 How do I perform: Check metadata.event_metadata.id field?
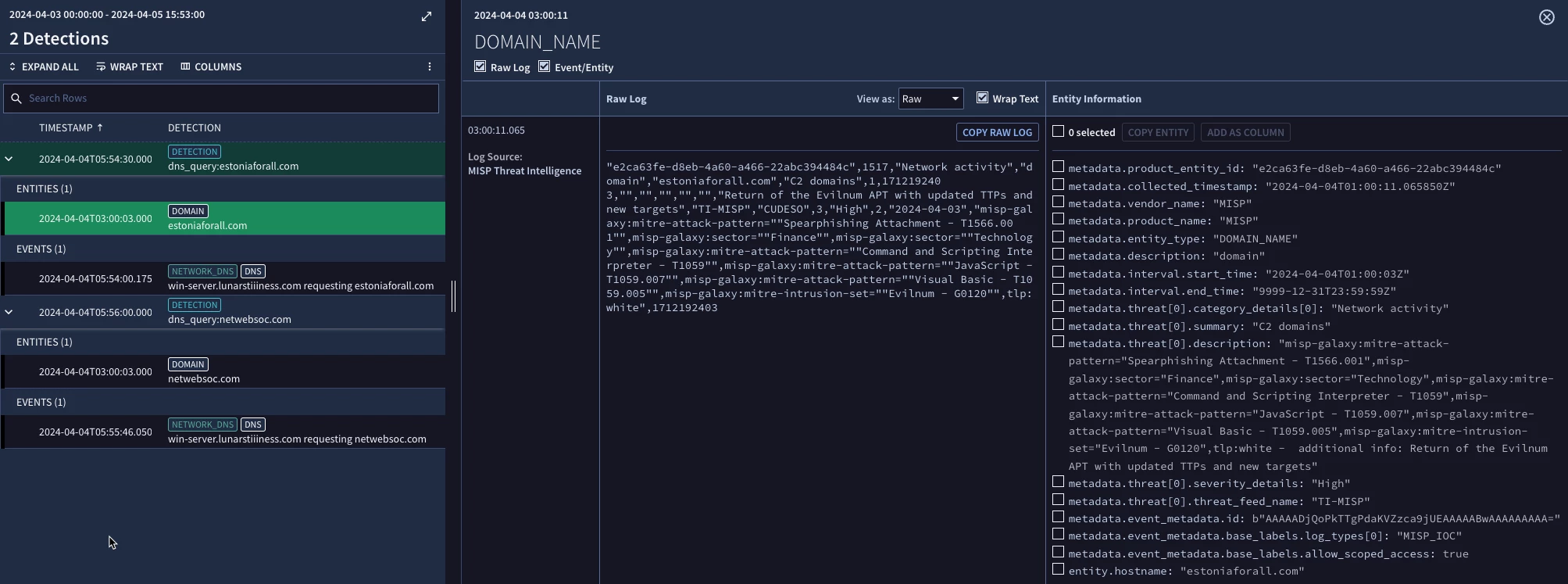pos(1058,517)
